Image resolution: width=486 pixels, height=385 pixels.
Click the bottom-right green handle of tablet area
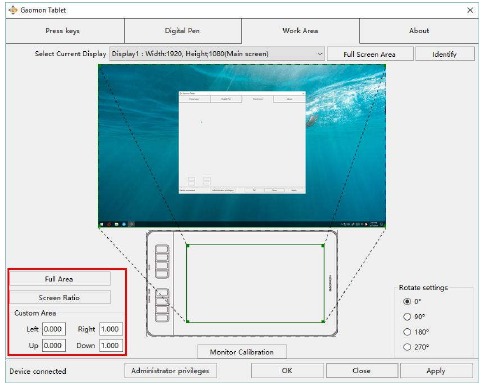pyautogui.click(x=323, y=321)
